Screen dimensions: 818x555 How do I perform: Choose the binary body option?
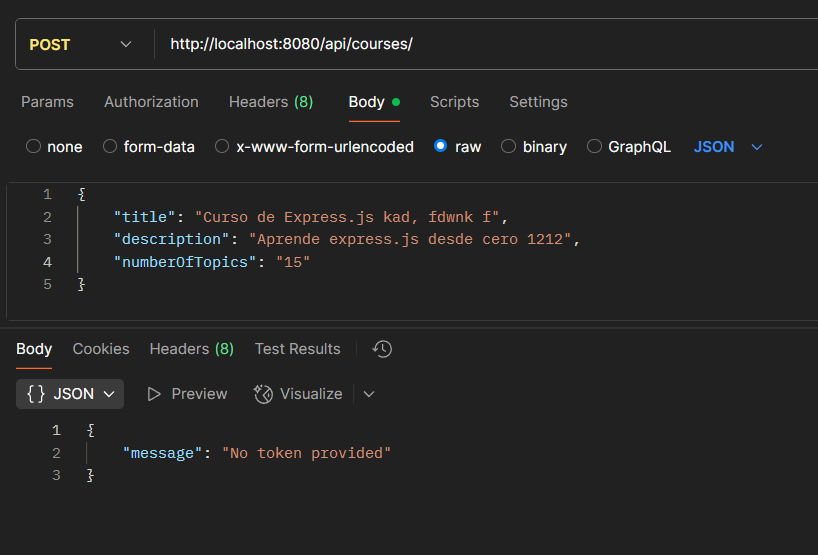point(508,146)
